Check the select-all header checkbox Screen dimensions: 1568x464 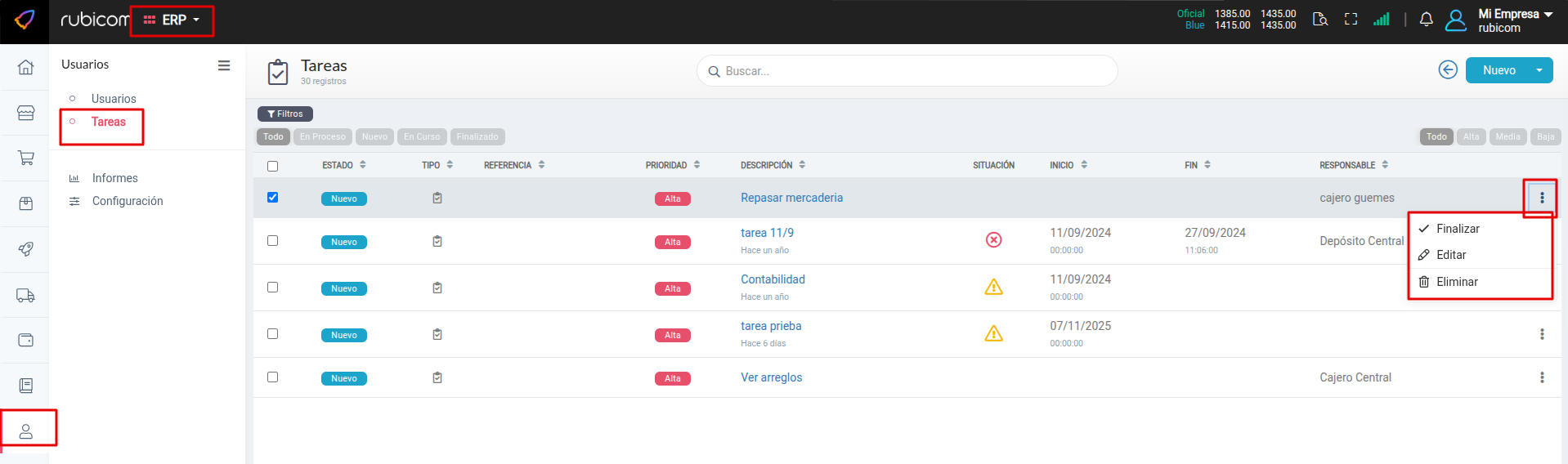pyautogui.click(x=272, y=166)
